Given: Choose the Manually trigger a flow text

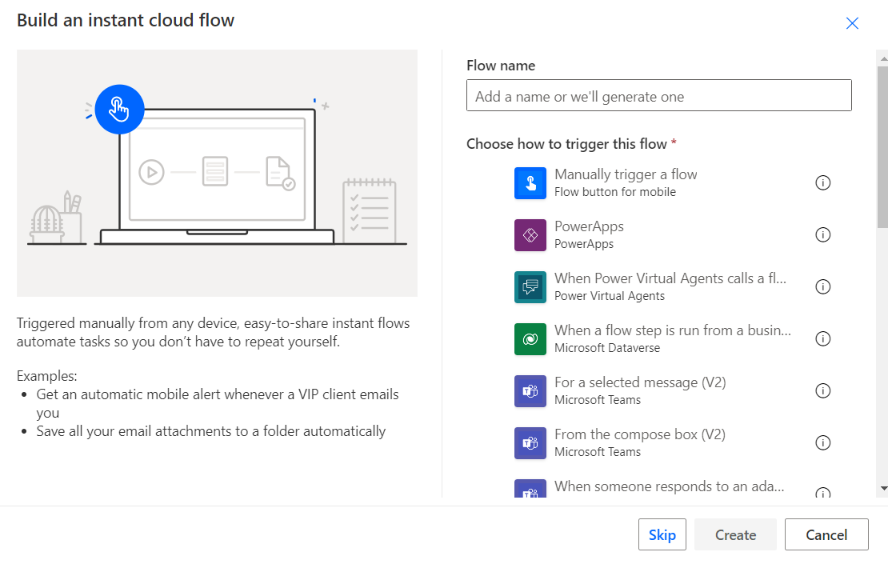Looking at the screenshot, I should (x=625, y=174).
